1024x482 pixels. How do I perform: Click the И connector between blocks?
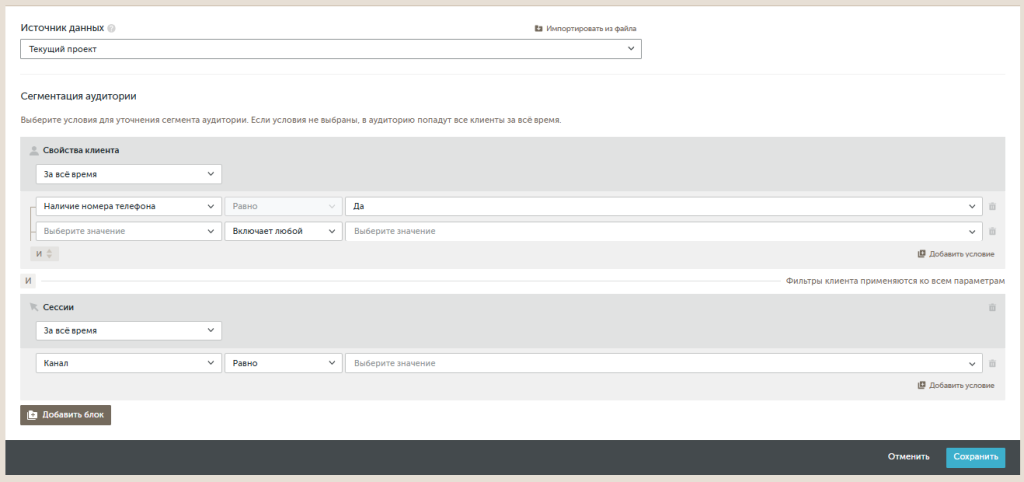tap(28, 281)
